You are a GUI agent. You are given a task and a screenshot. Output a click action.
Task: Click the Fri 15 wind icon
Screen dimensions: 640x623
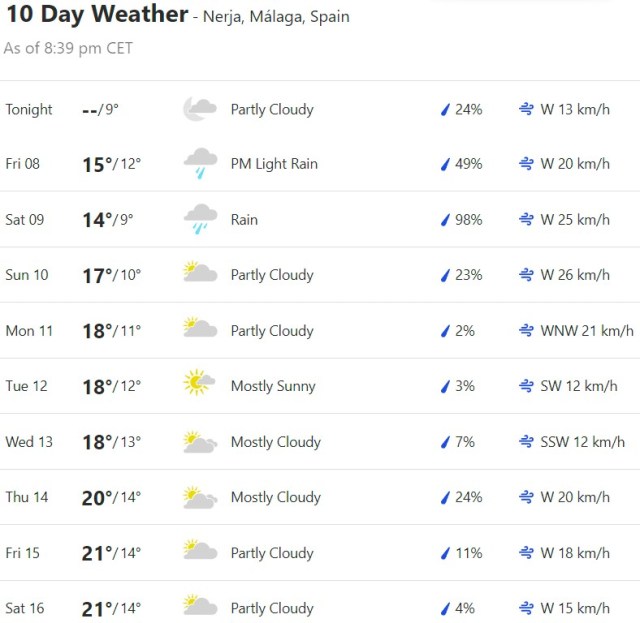pos(526,552)
